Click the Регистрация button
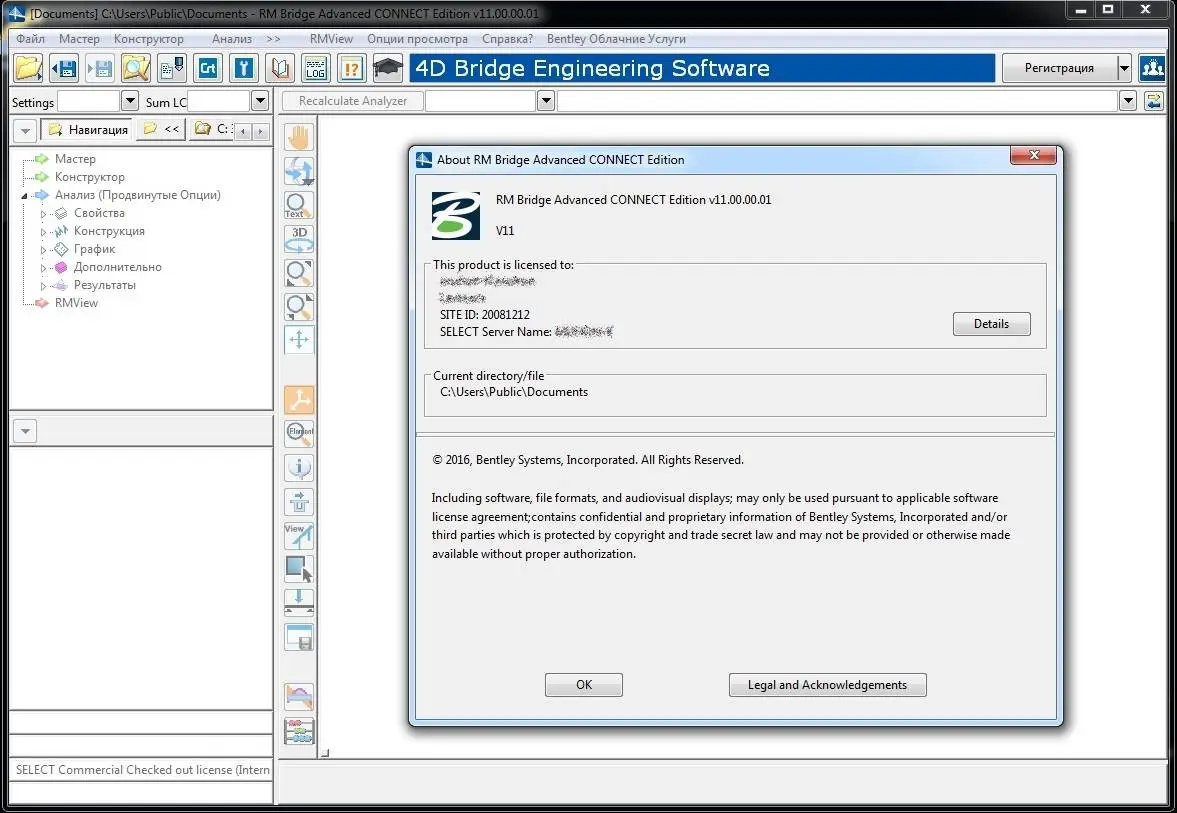The width and height of the screenshot is (1177, 813). 1059,68
